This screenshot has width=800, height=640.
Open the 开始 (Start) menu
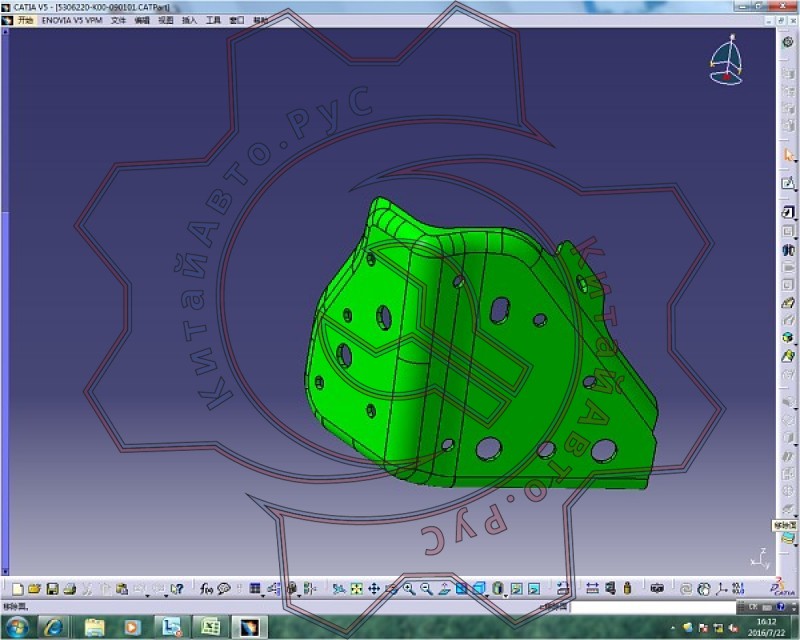[25, 20]
